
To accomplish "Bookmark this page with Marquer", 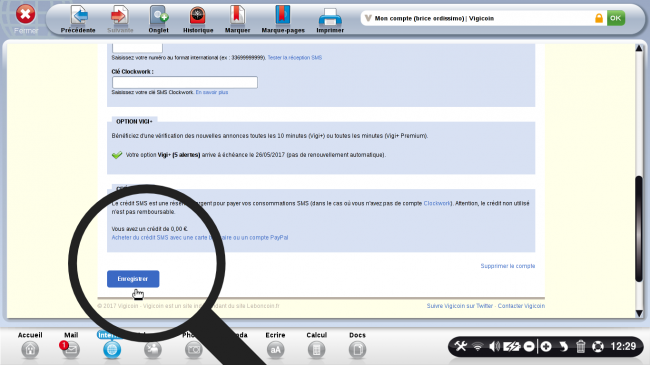I will click(x=237, y=16).
